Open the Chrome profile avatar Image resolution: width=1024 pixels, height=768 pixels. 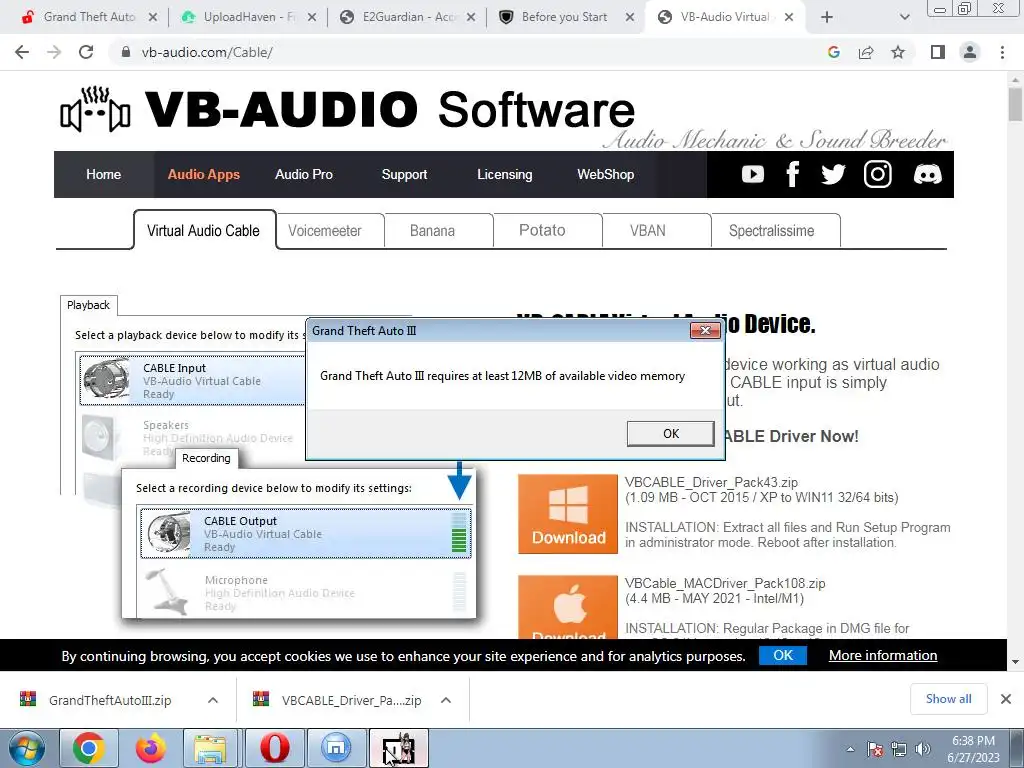pyautogui.click(x=970, y=52)
